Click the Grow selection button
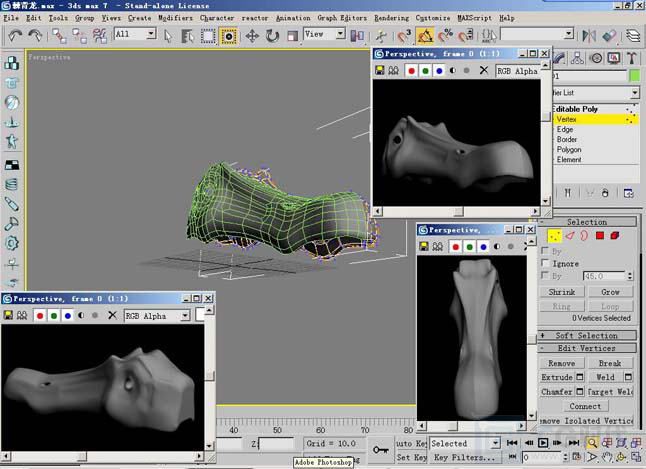646x469 pixels. click(x=610, y=292)
